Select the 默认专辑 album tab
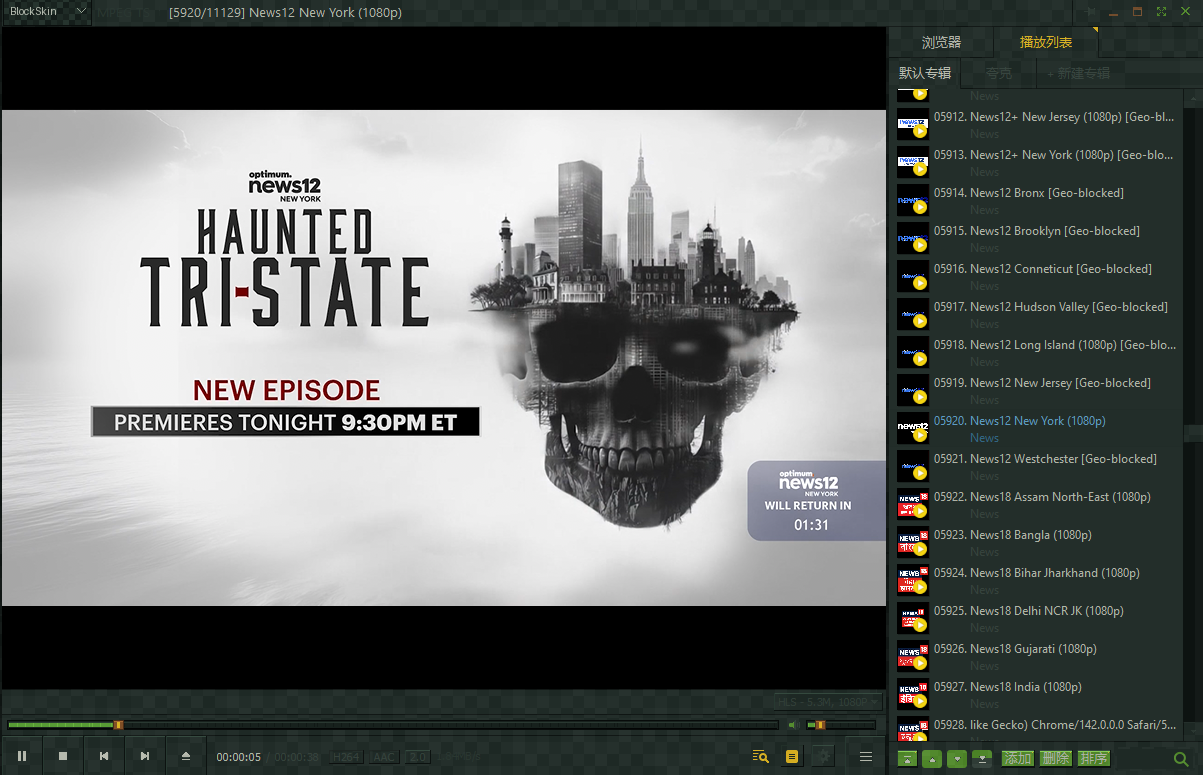Image resolution: width=1203 pixels, height=775 pixels. 925,73
